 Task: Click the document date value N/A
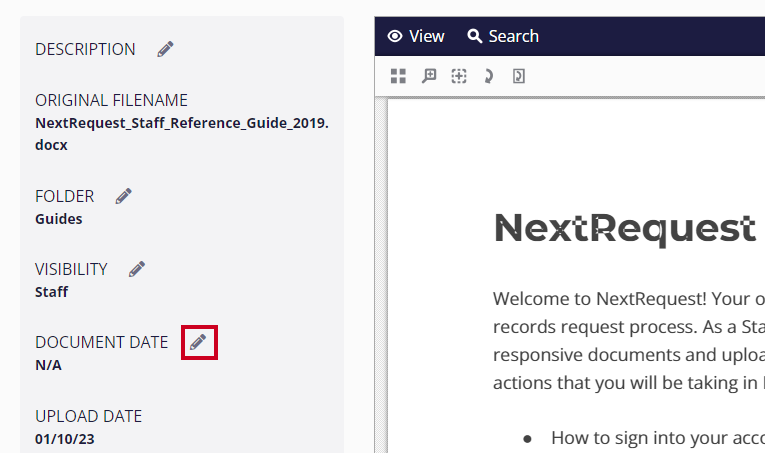tap(48, 365)
